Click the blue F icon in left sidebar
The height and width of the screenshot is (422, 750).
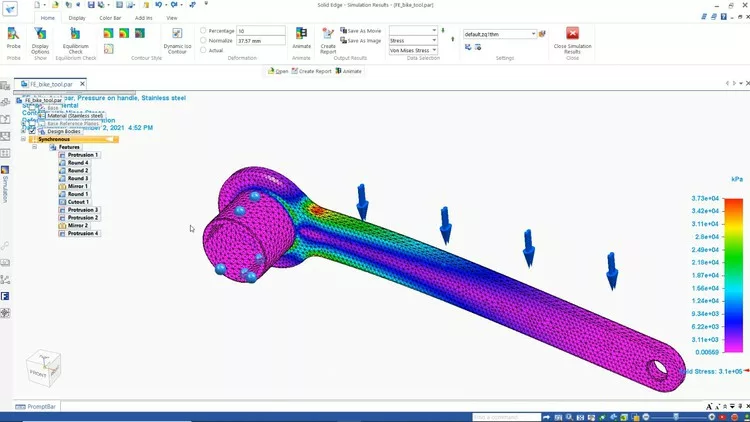click(x=5, y=296)
